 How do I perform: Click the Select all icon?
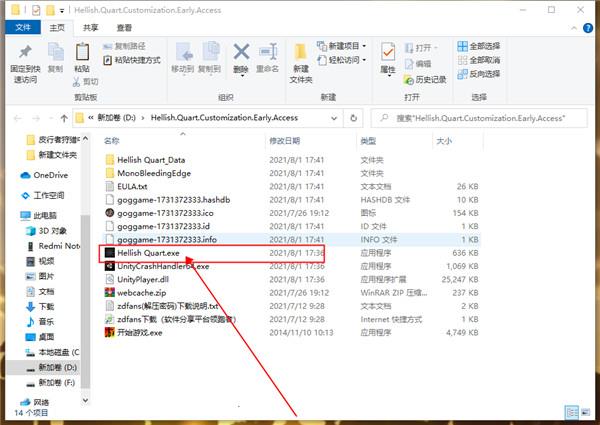point(462,46)
